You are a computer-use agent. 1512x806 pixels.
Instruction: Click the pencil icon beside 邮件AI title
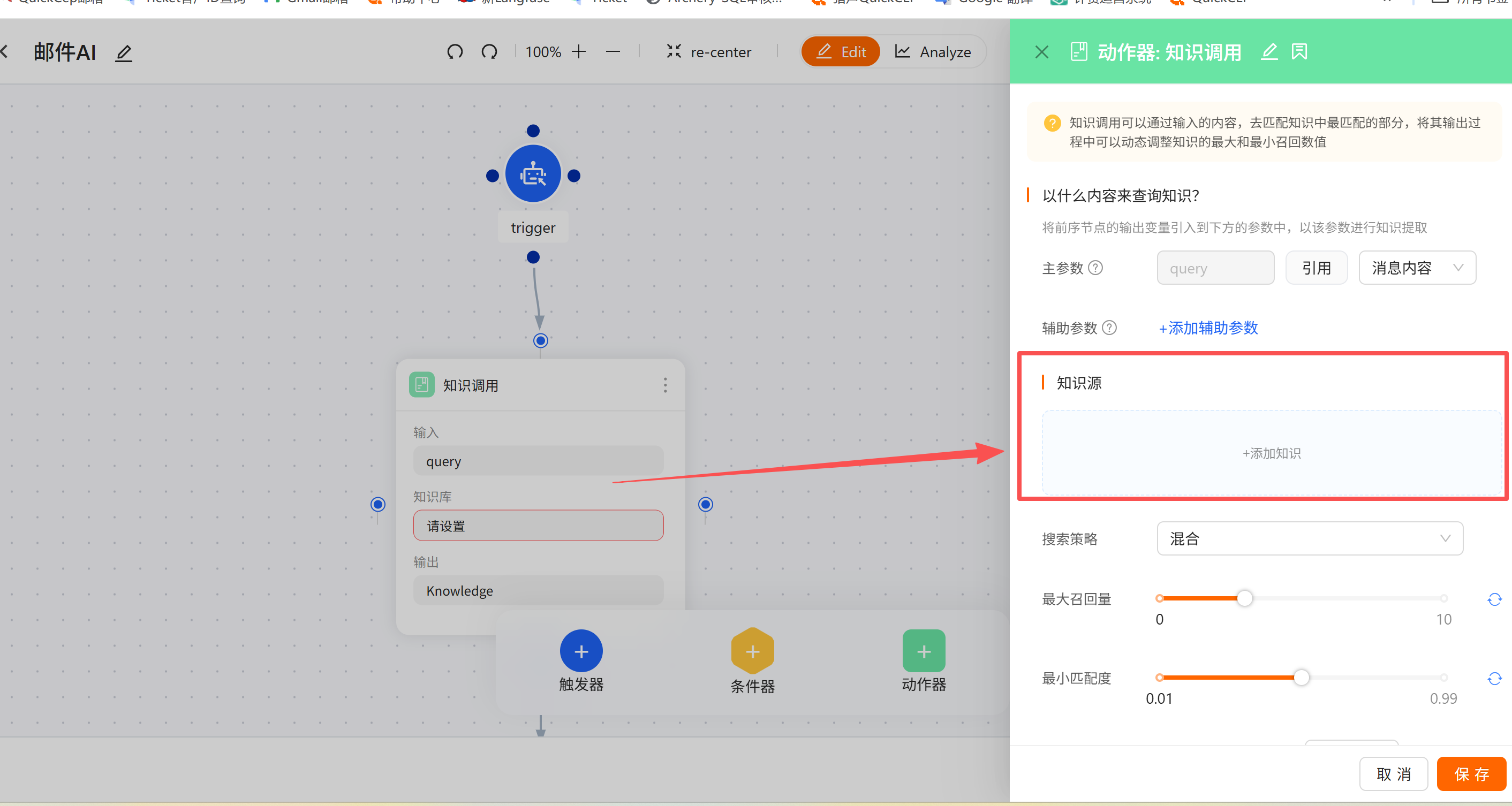click(123, 54)
